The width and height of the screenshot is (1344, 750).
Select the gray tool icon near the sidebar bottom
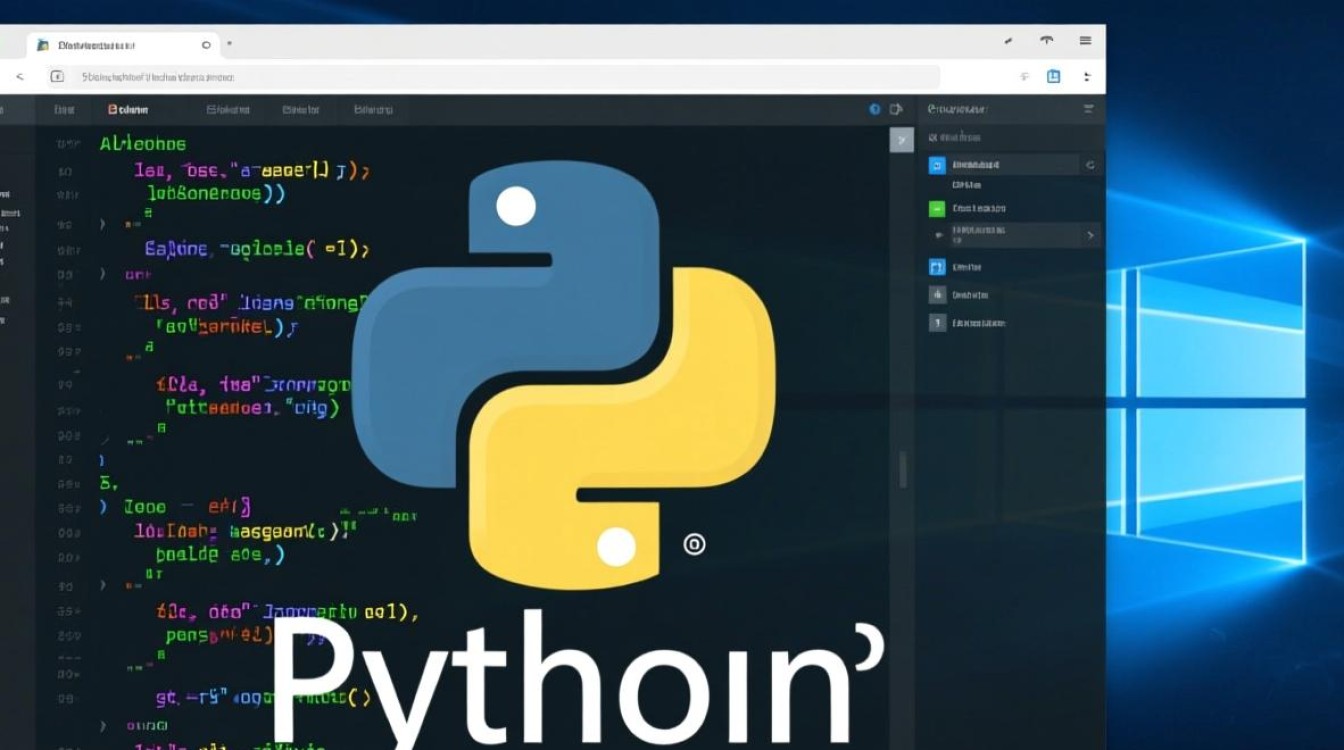940,296
